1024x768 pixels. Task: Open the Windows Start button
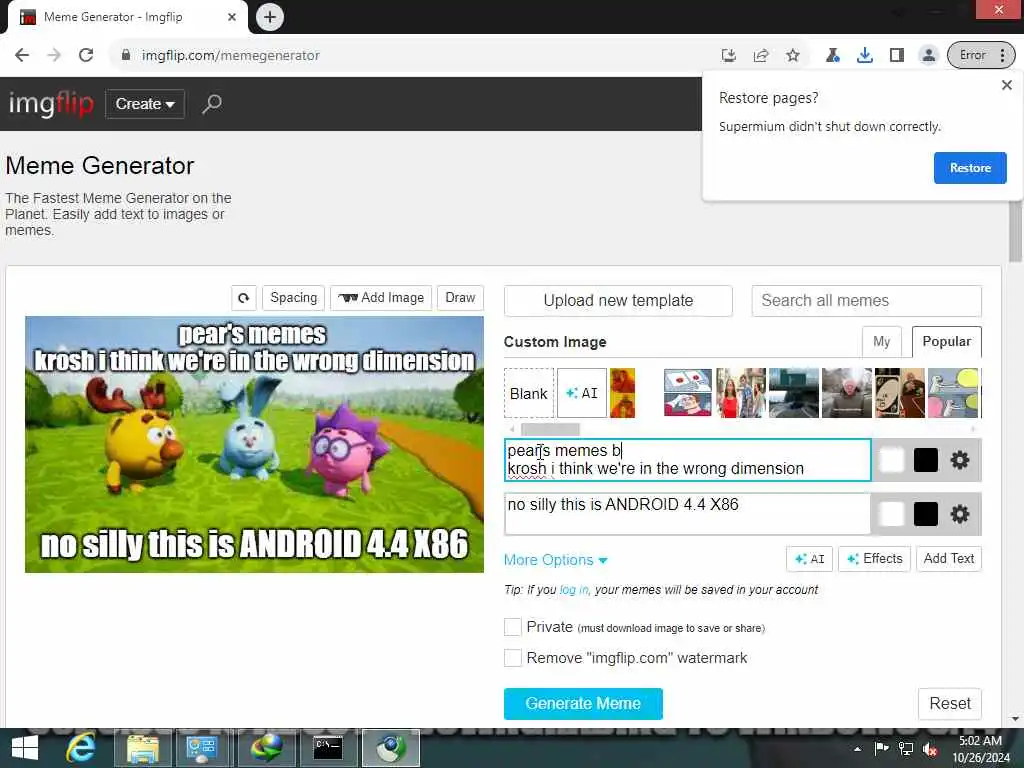click(x=25, y=748)
